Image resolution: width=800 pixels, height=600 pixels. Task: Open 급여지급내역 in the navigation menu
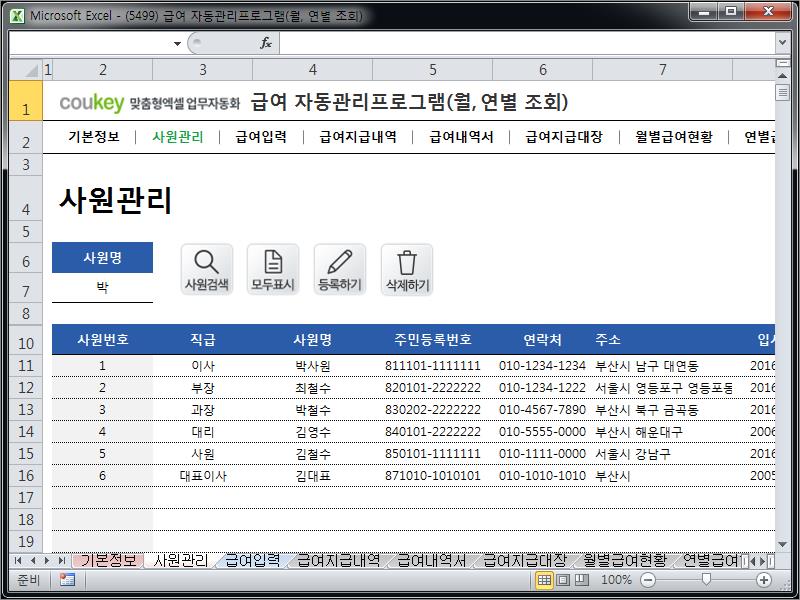358,137
